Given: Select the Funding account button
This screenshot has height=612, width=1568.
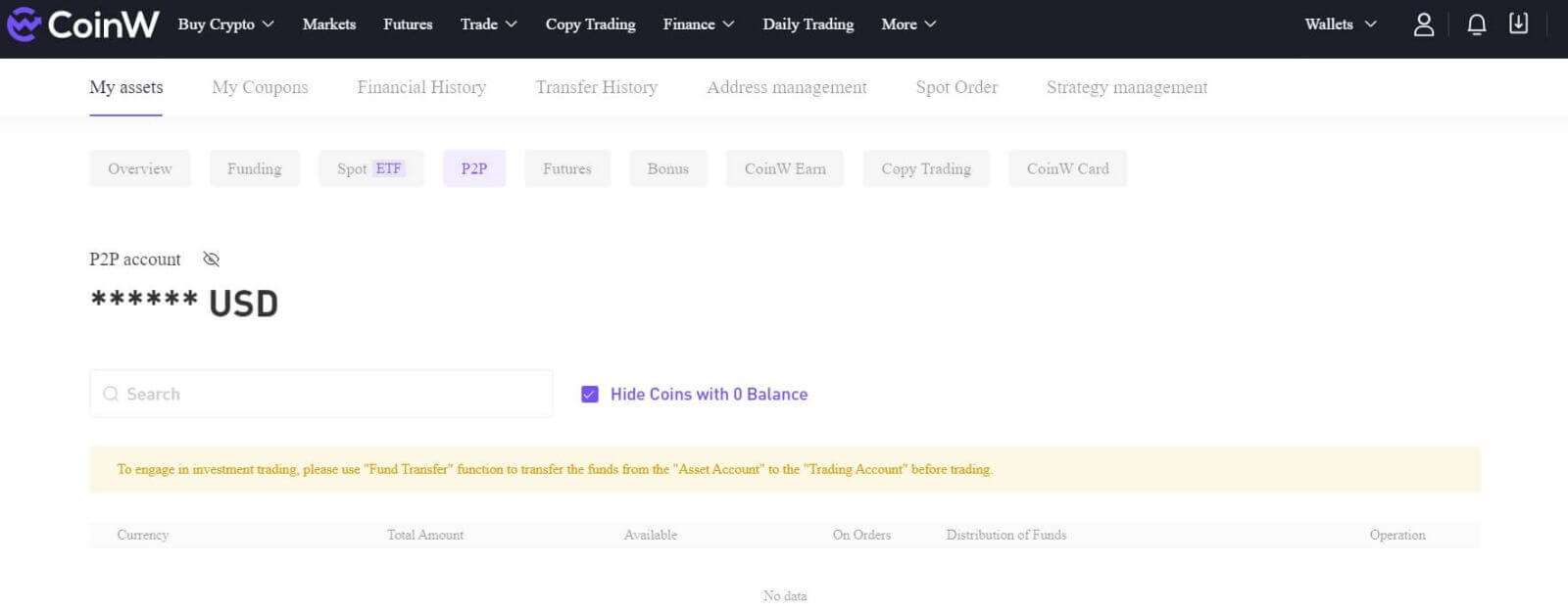Looking at the screenshot, I should click(x=255, y=168).
